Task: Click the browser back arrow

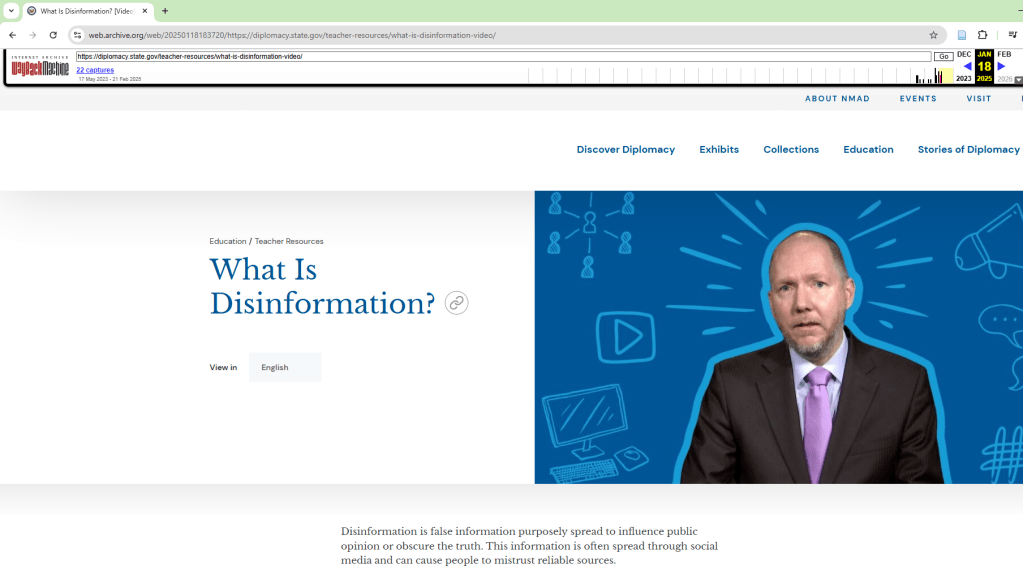Action: tap(12, 35)
